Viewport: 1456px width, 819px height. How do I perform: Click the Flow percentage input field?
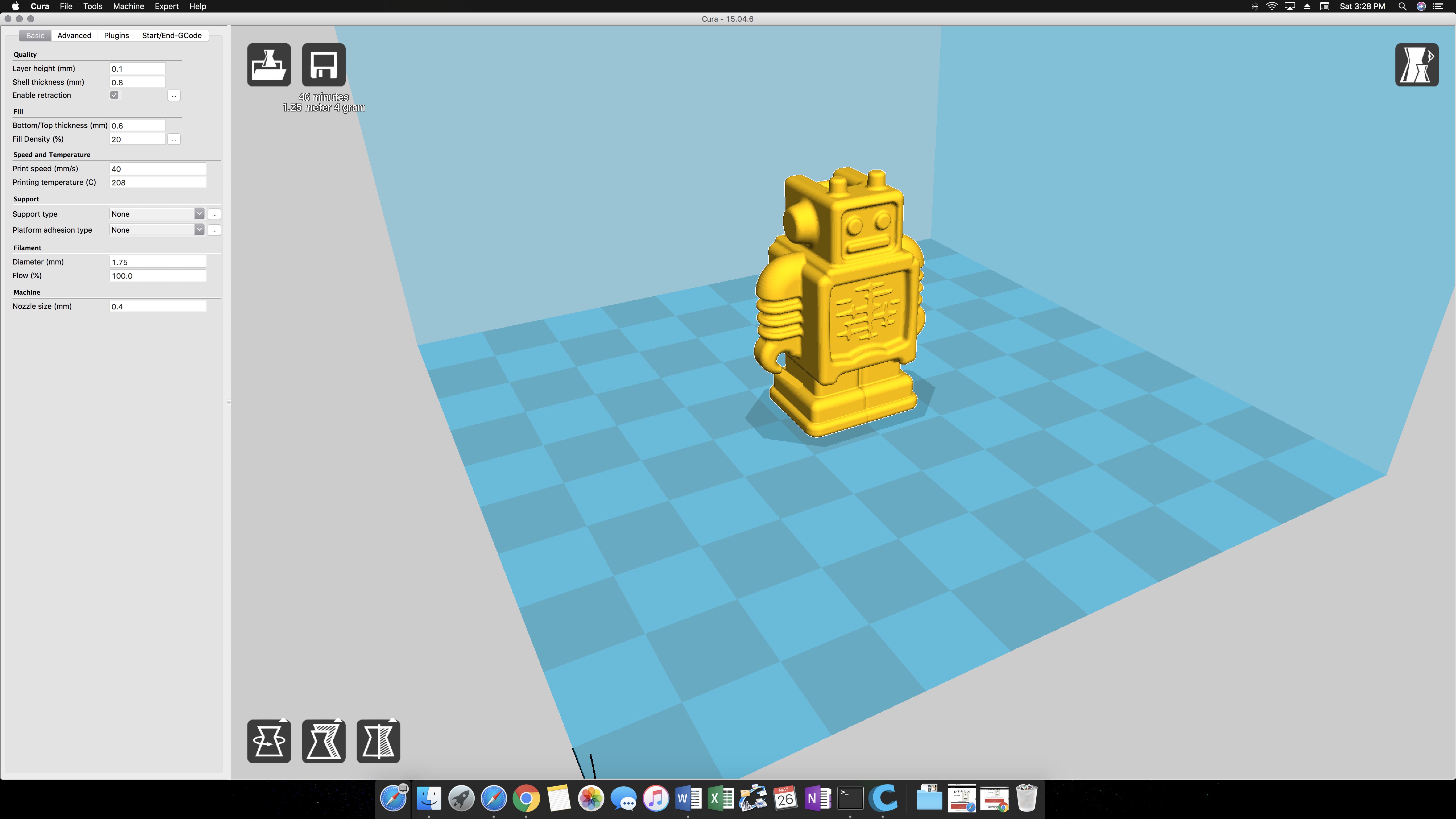pyautogui.click(x=158, y=275)
